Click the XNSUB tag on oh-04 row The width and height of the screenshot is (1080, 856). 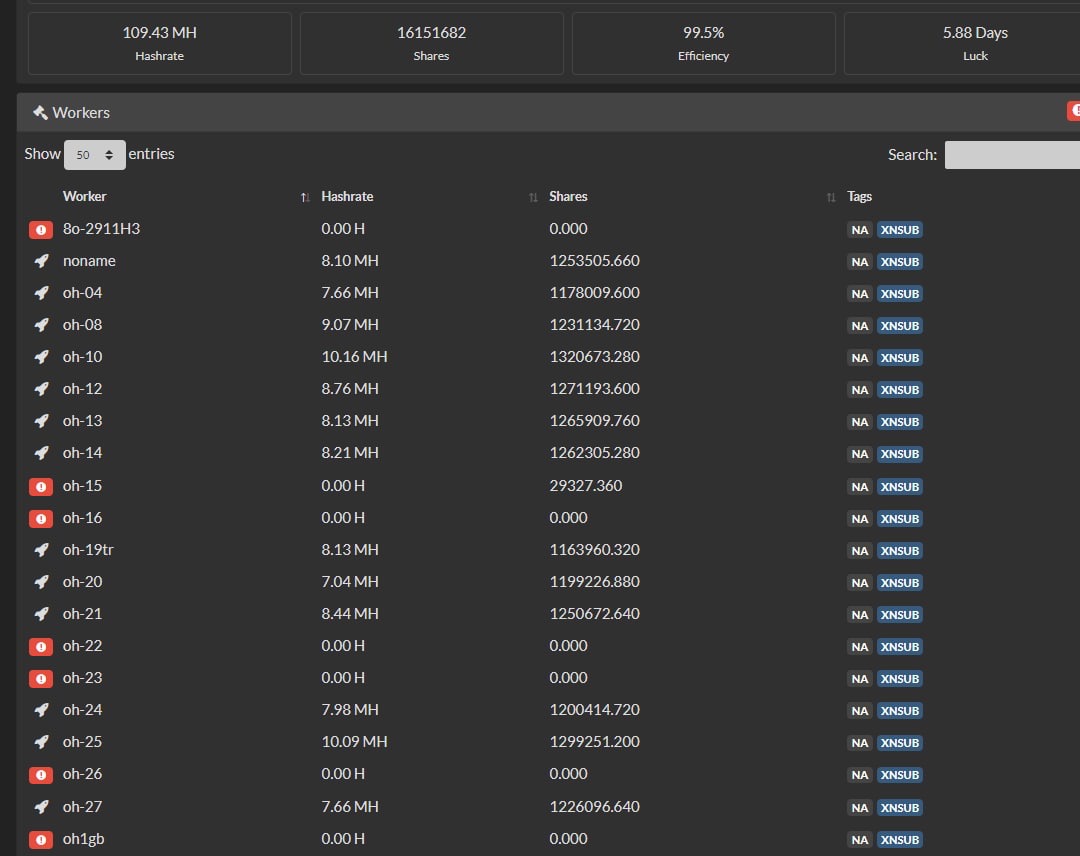click(x=899, y=294)
